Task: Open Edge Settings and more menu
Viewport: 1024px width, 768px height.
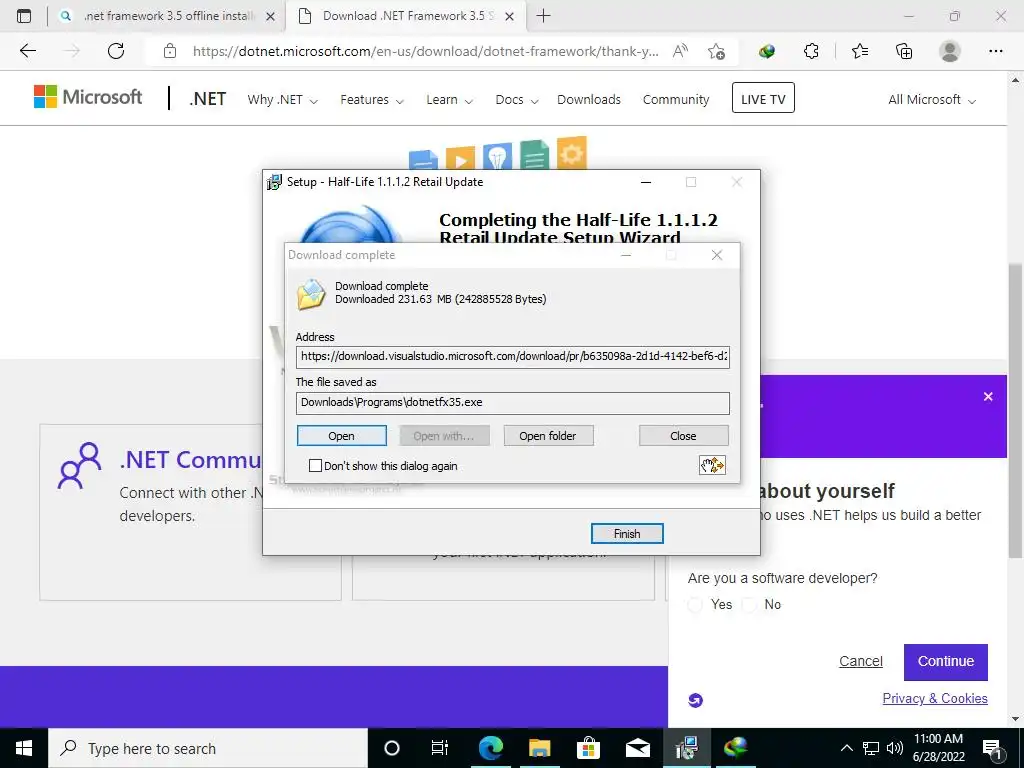Action: pos(996,51)
